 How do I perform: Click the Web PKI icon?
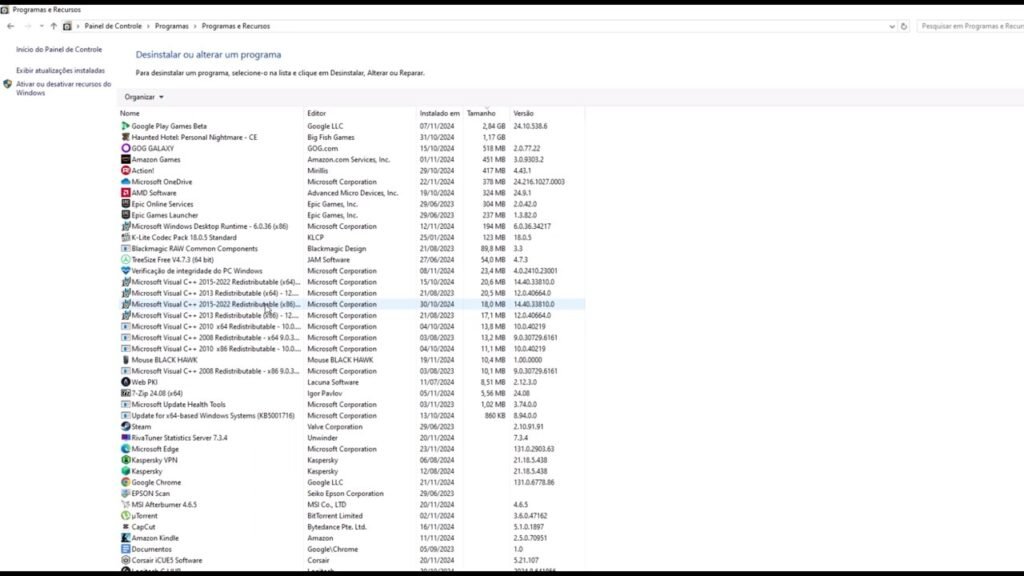(125, 382)
